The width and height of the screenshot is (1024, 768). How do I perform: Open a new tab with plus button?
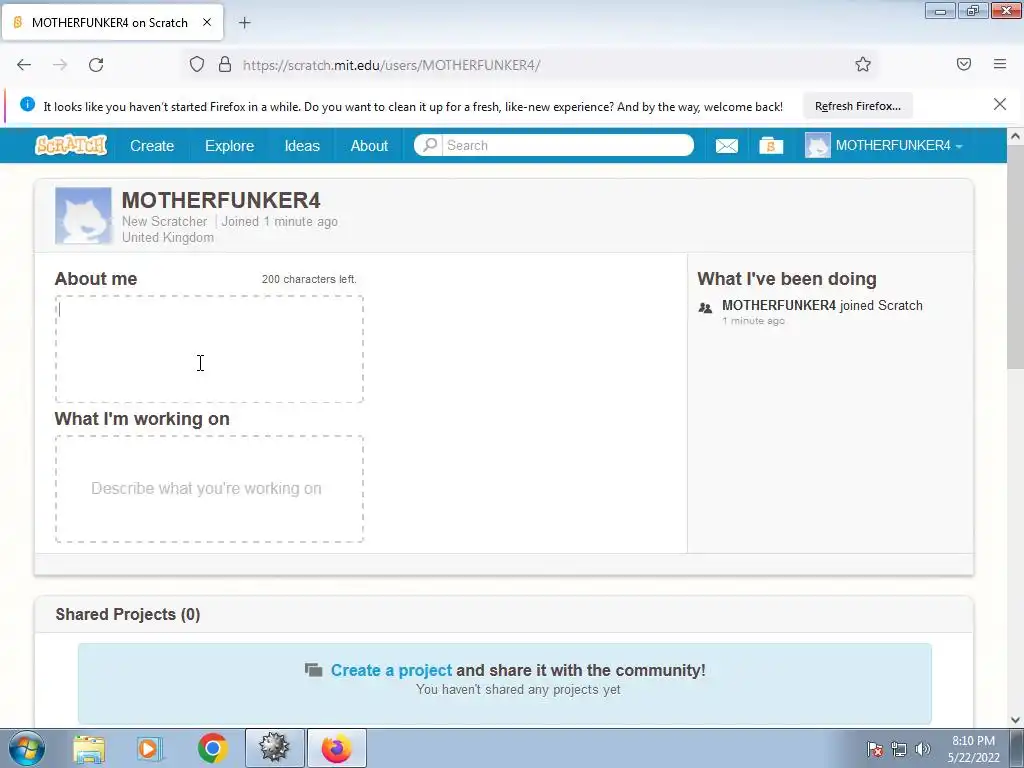coord(244,23)
